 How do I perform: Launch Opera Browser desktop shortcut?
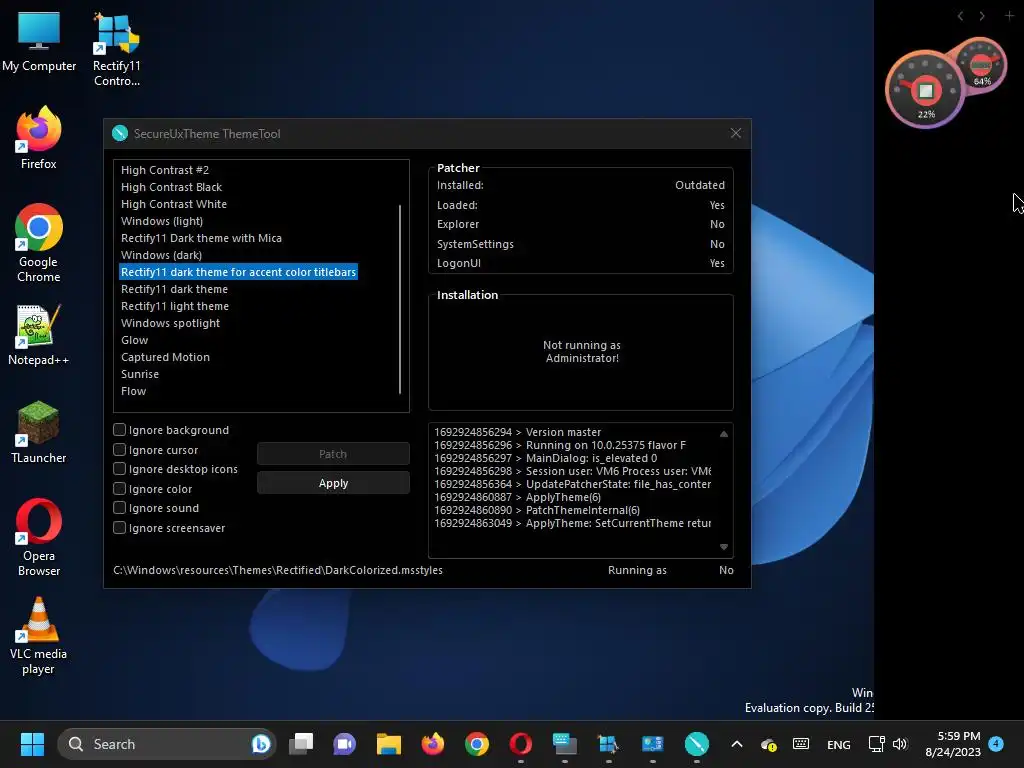click(x=39, y=537)
